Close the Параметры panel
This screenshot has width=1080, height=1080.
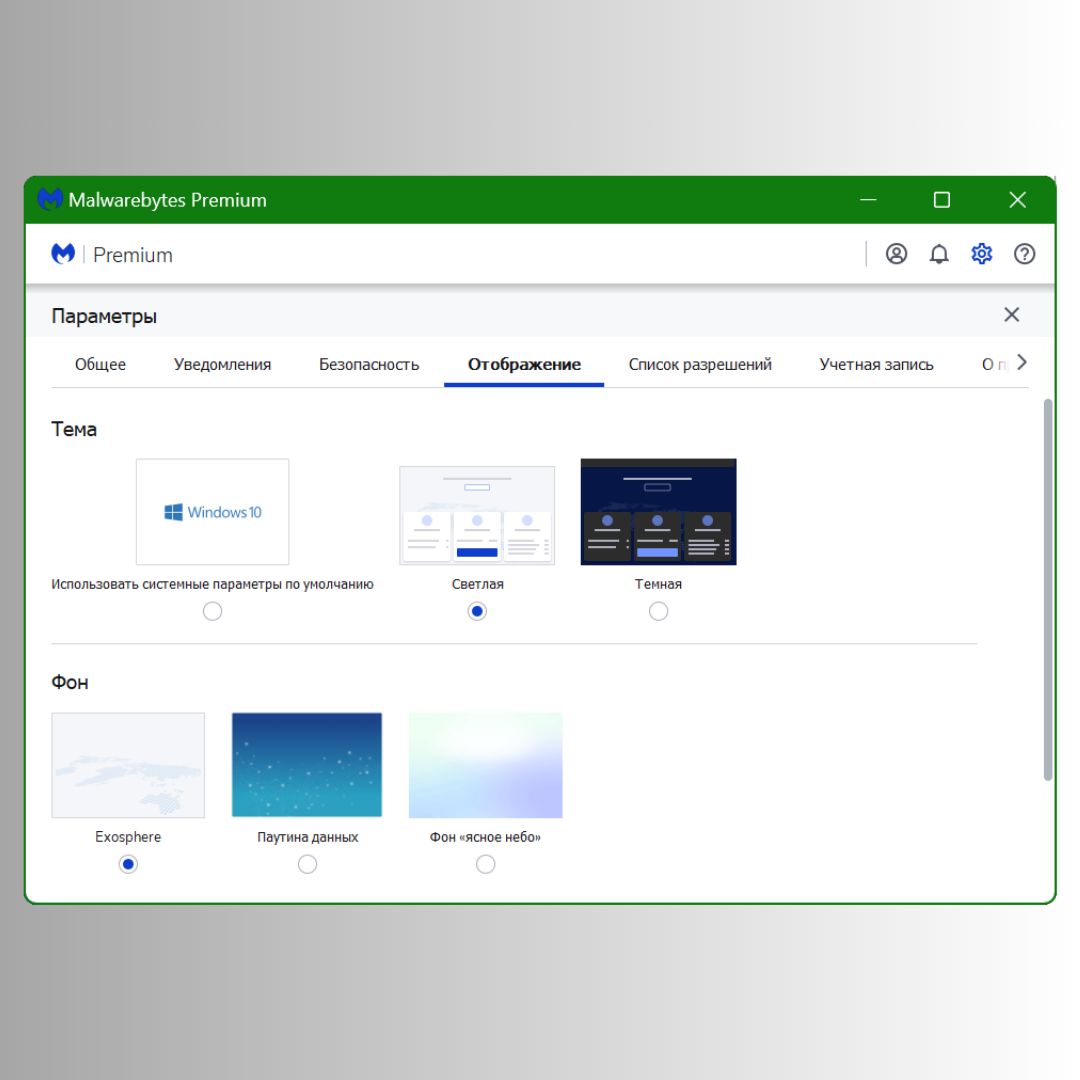click(x=1011, y=315)
